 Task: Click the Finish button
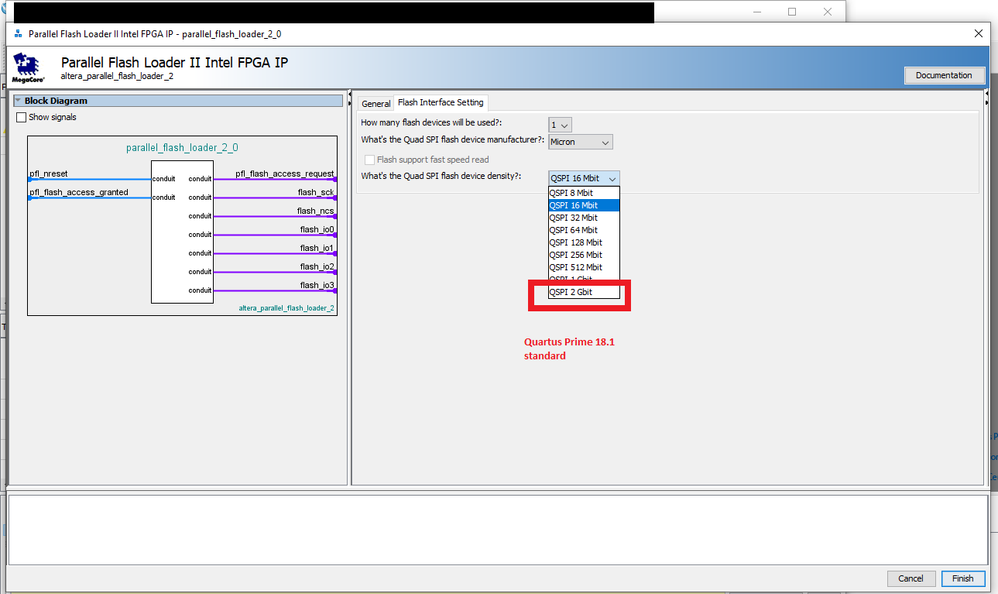click(962, 578)
